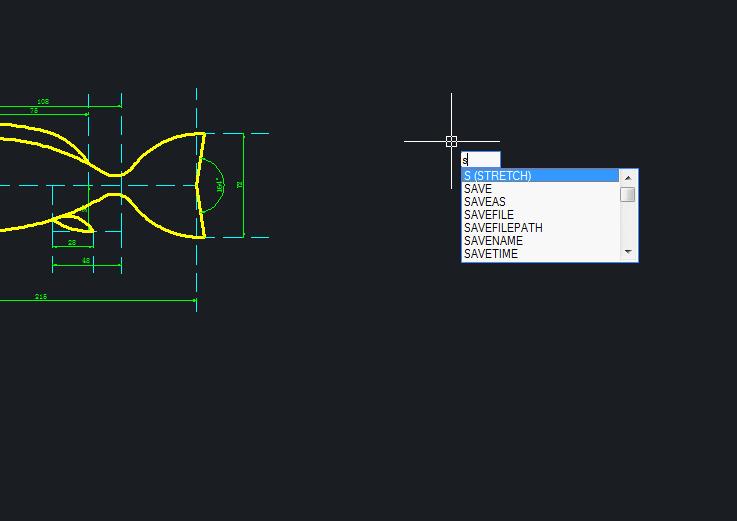Select the 164° angular dimension text
The width and height of the screenshot is (737, 521).
click(x=220, y=185)
